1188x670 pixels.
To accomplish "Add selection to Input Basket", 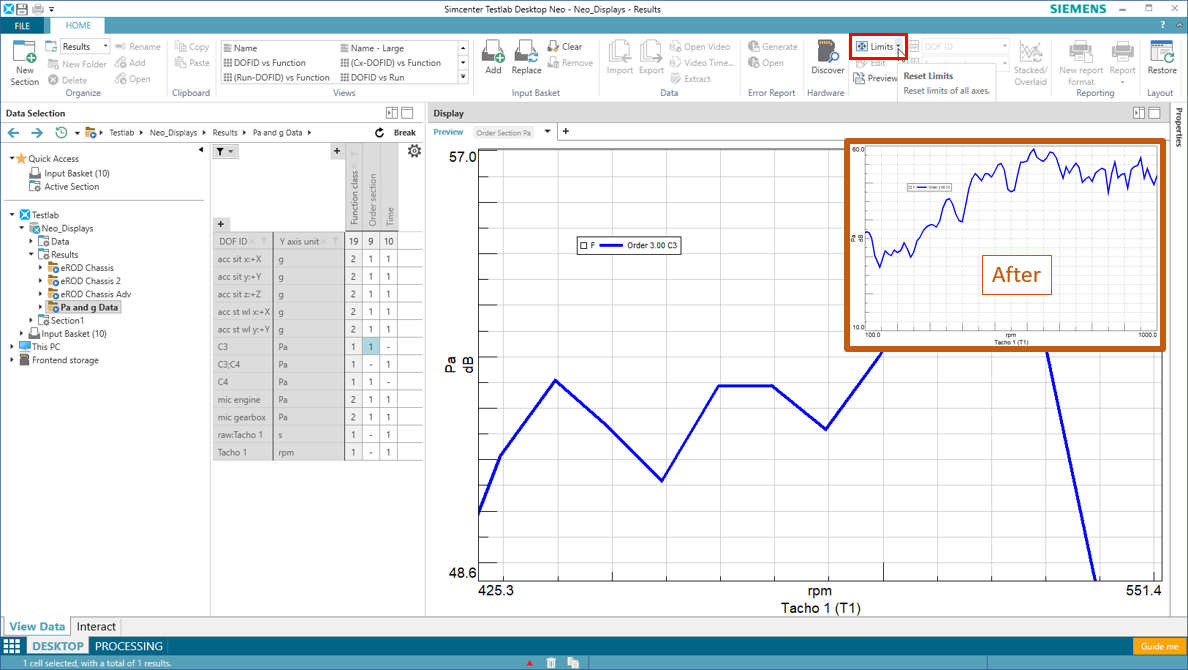I will 492,58.
